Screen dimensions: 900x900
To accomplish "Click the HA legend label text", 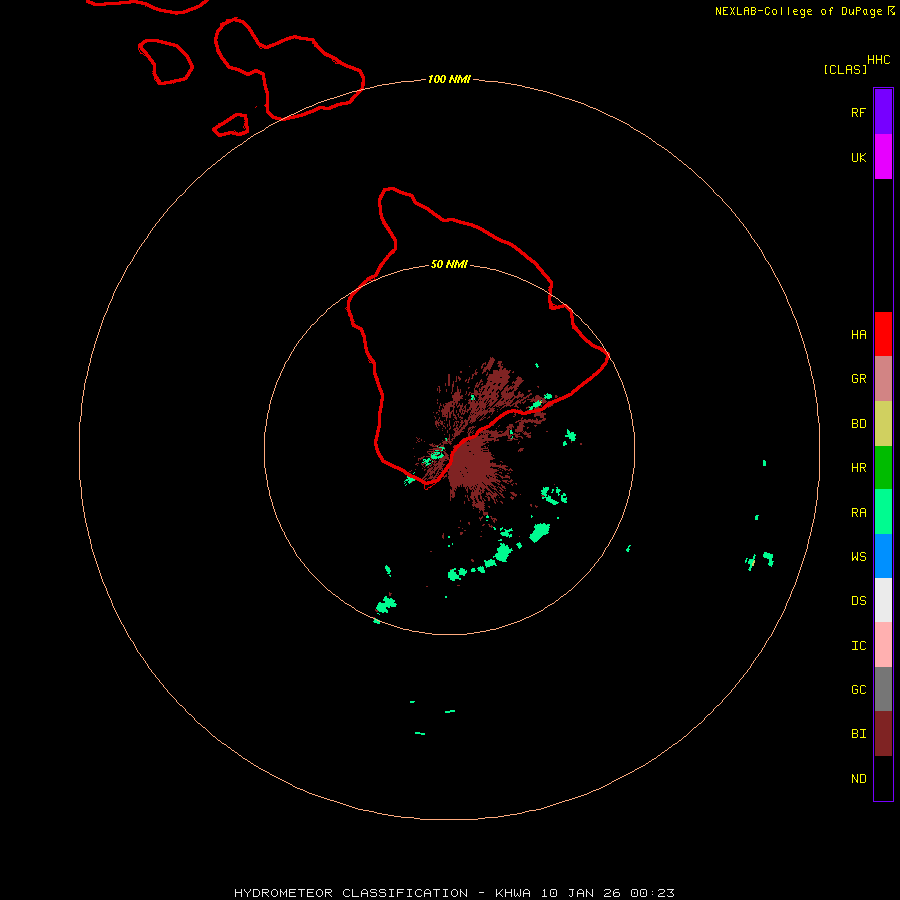I will tap(858, 335).
